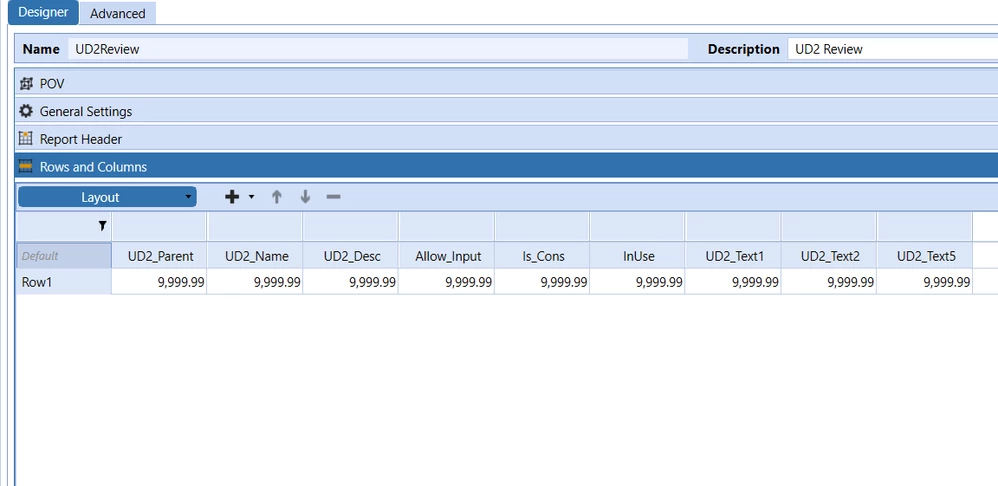Click the Row1 cell under UD2_Text2
The image size is (998, 486).
(829, 282)
